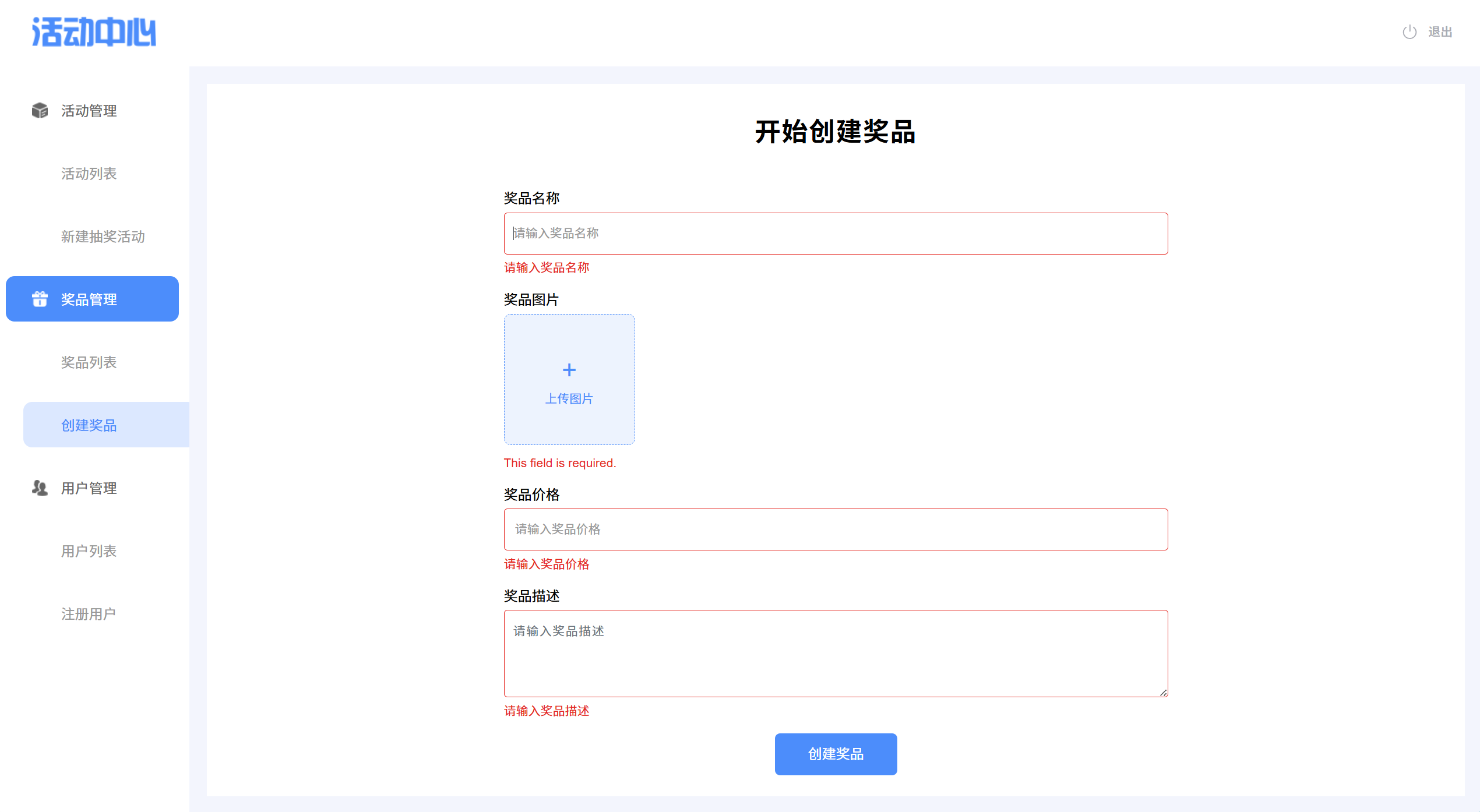Image resolution: width=1480 pixels, height=812 pixels.
Task: Open 活动列表 menu item
Action: coord(89,174)
